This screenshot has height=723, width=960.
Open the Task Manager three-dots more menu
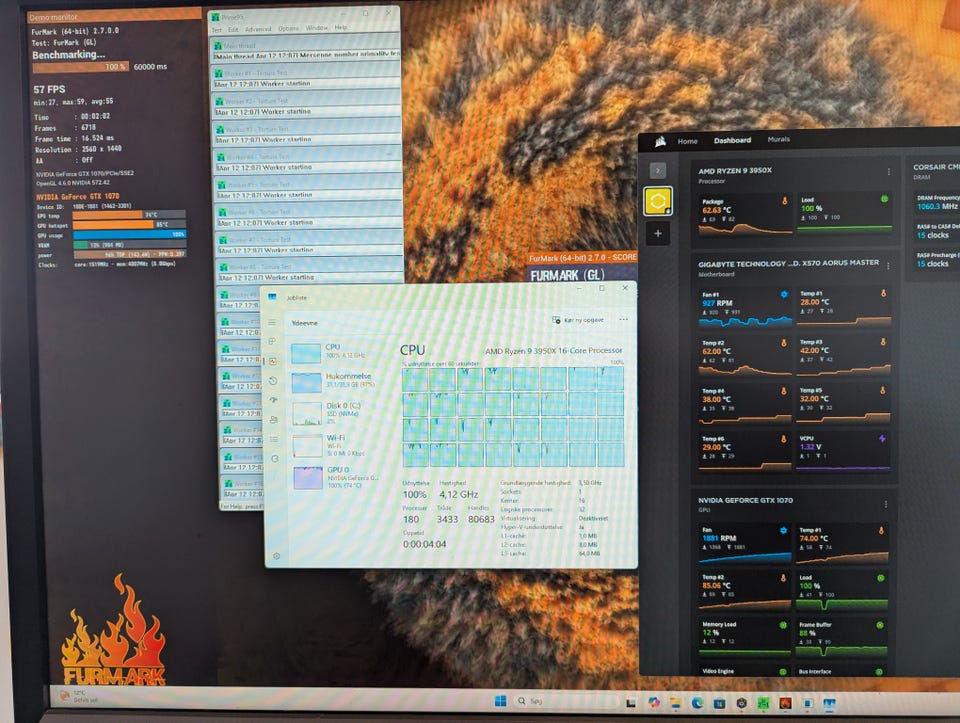coord(623,320)
